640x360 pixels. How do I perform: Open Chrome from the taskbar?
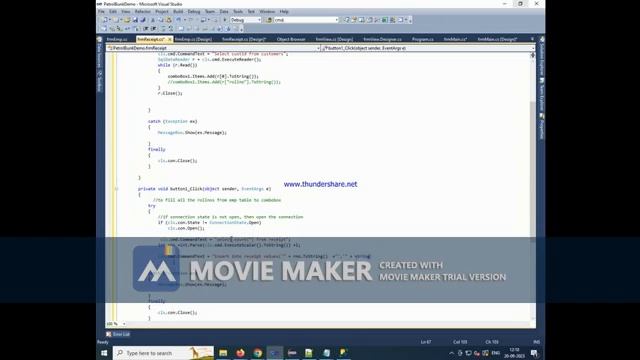coord(257,353)
